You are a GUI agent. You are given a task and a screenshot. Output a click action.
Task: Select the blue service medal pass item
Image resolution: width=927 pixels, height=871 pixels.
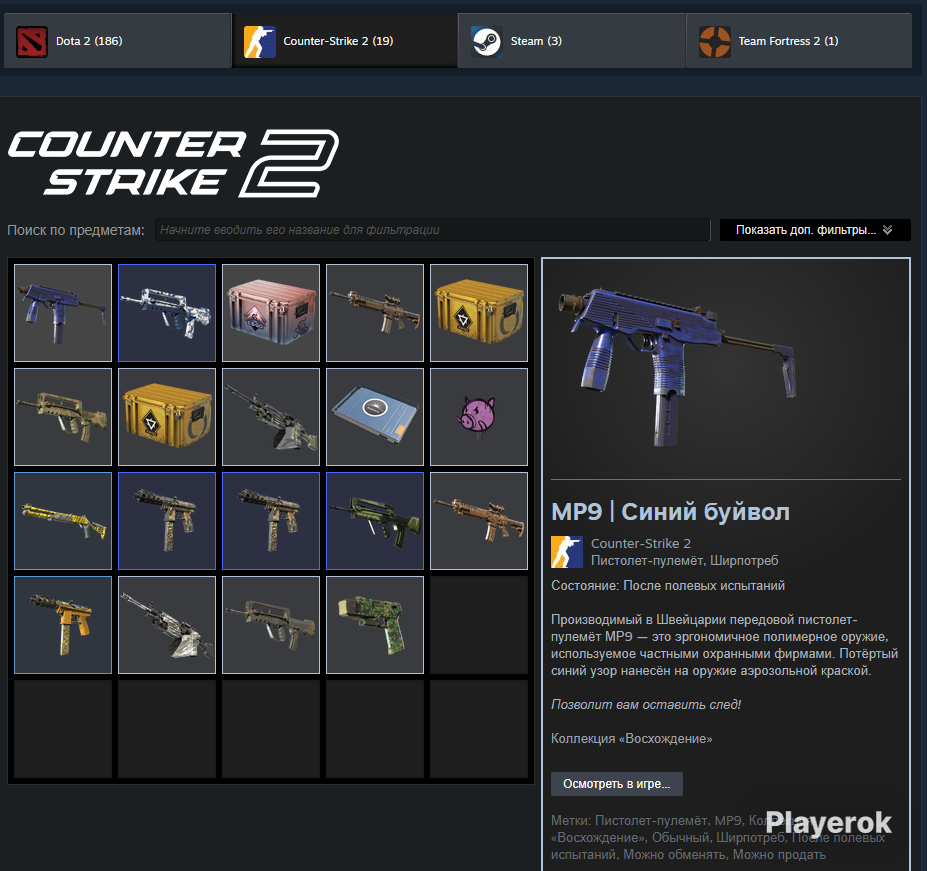375,417
